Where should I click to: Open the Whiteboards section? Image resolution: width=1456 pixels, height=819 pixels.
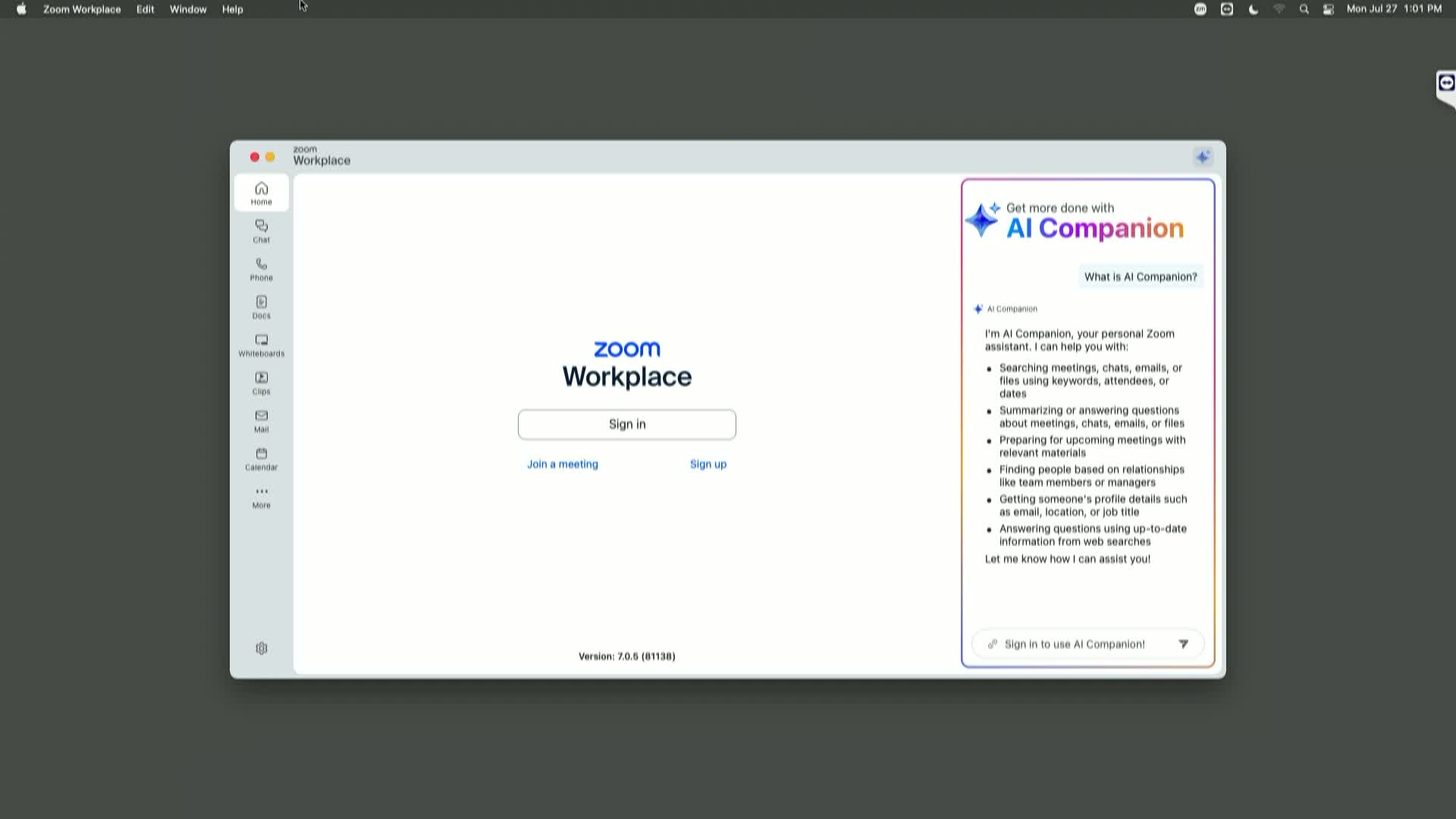[x=262, y=344]
